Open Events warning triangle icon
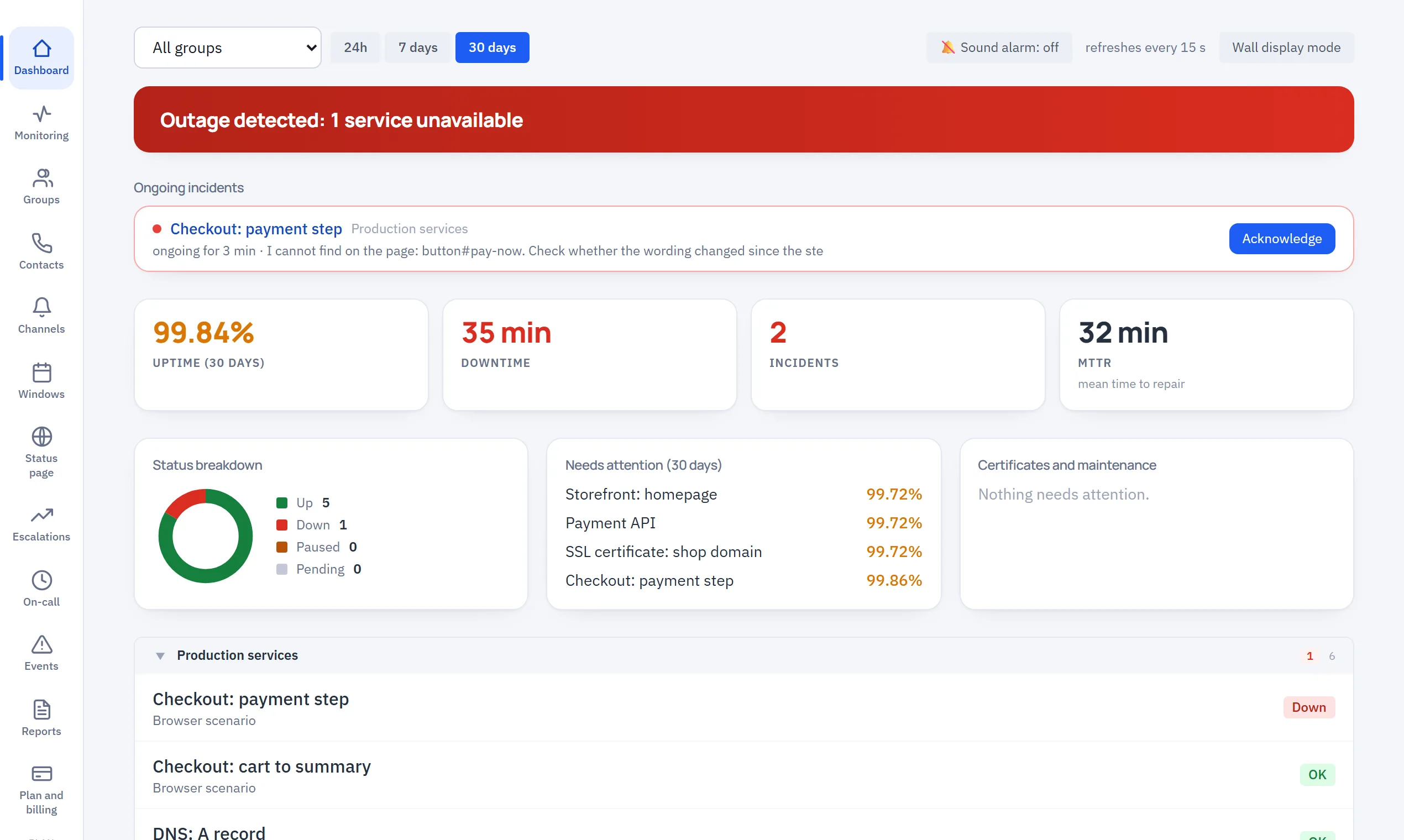The image size is (1404, 840). tap(41, 645)
